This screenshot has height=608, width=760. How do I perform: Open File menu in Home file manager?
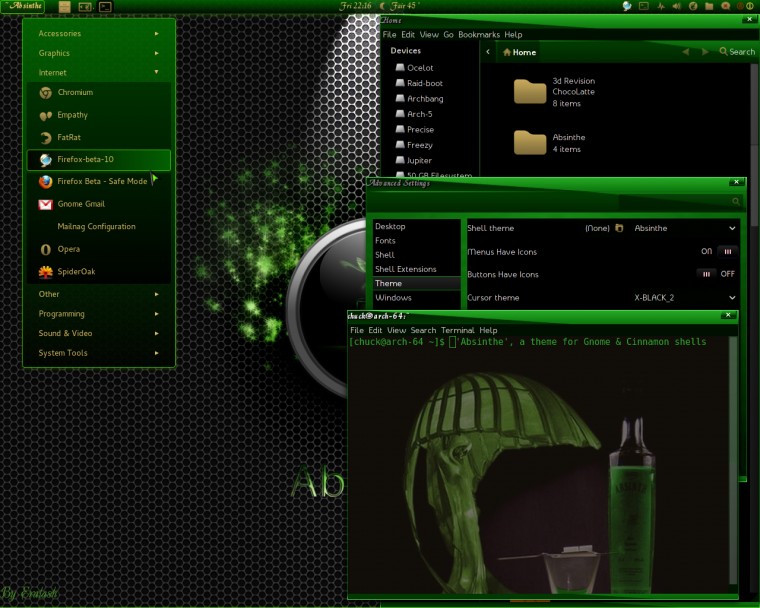pyautogui.click(x=389, y=34)
